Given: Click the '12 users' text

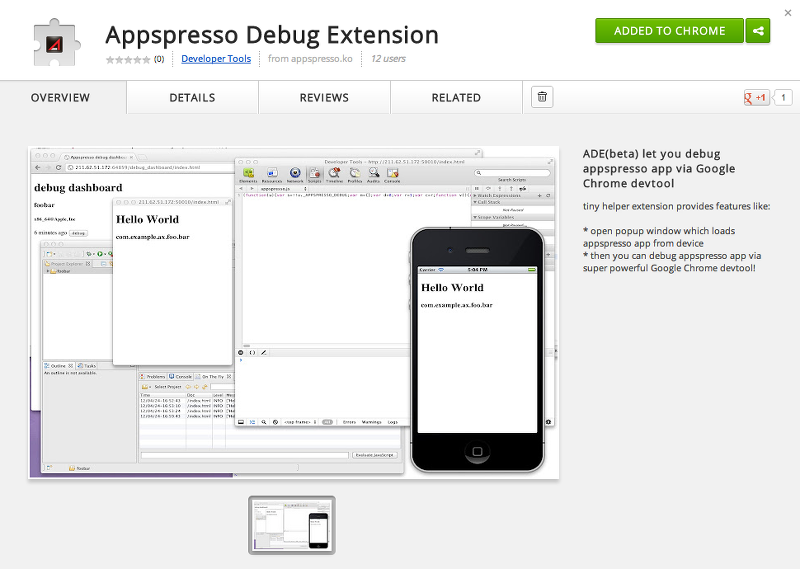Looking at the screenshot, I should pyautogui.click(x=388, y=59).
